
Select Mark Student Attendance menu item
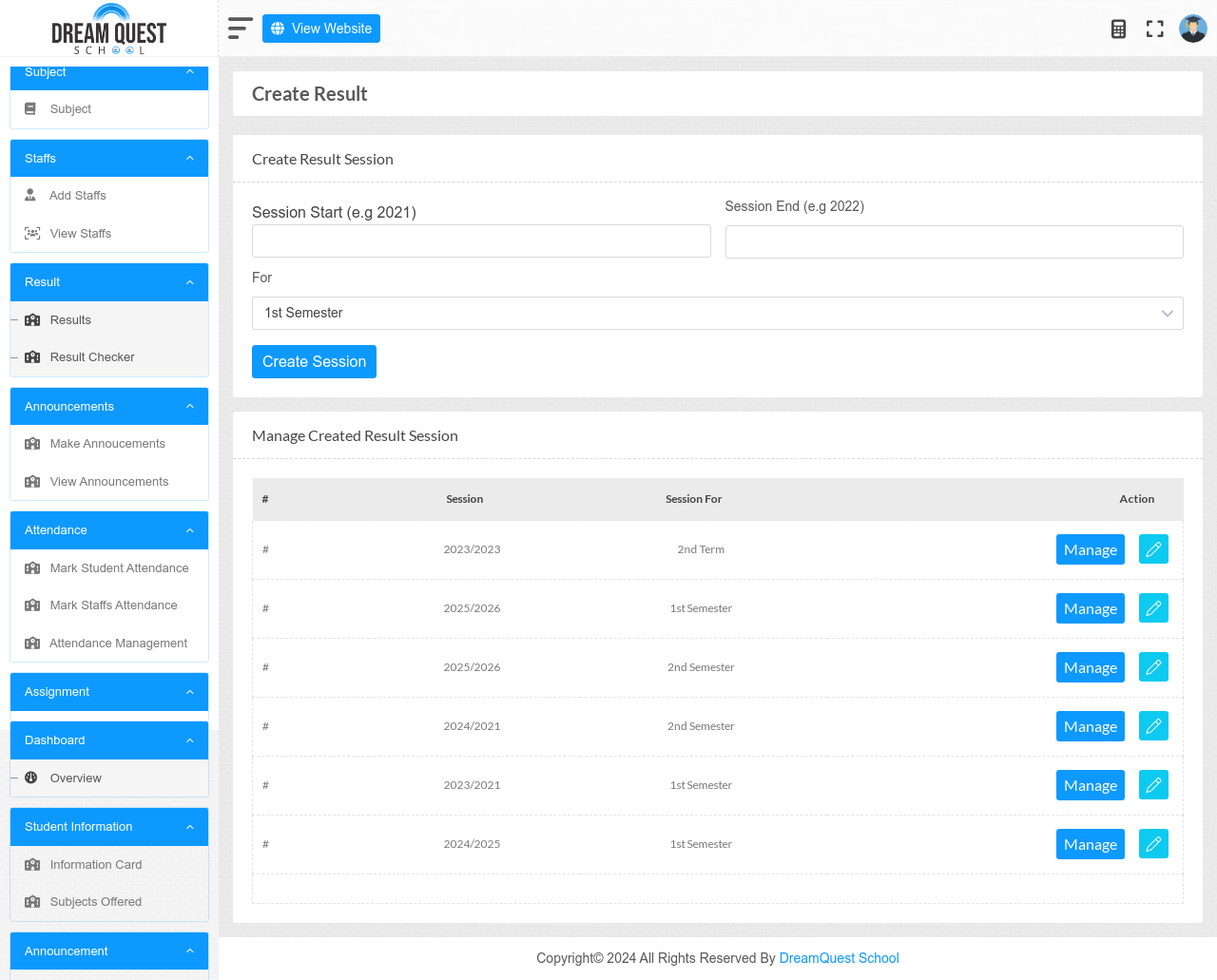click(119, 568)
